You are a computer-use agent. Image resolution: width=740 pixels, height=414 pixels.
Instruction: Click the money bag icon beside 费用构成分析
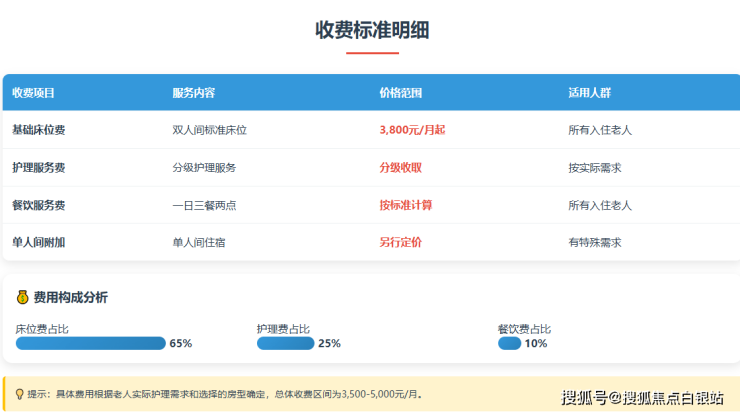point(22,297)
